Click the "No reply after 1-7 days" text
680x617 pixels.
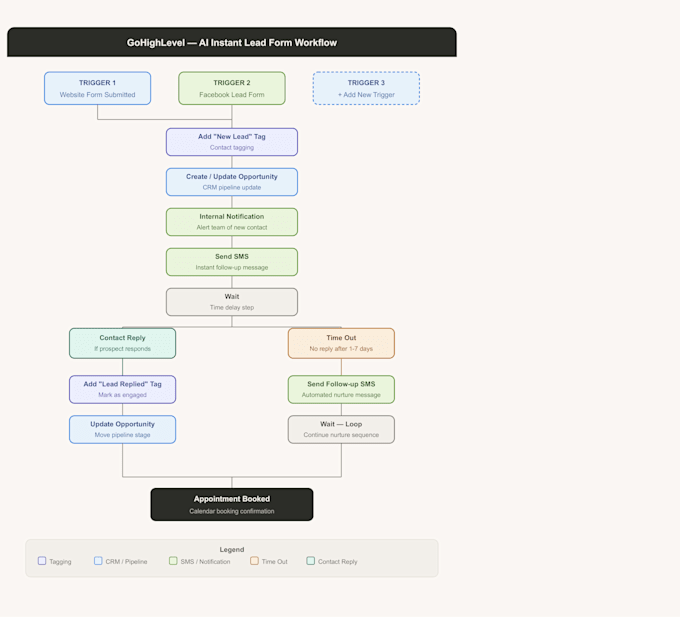tap(341, 349)
